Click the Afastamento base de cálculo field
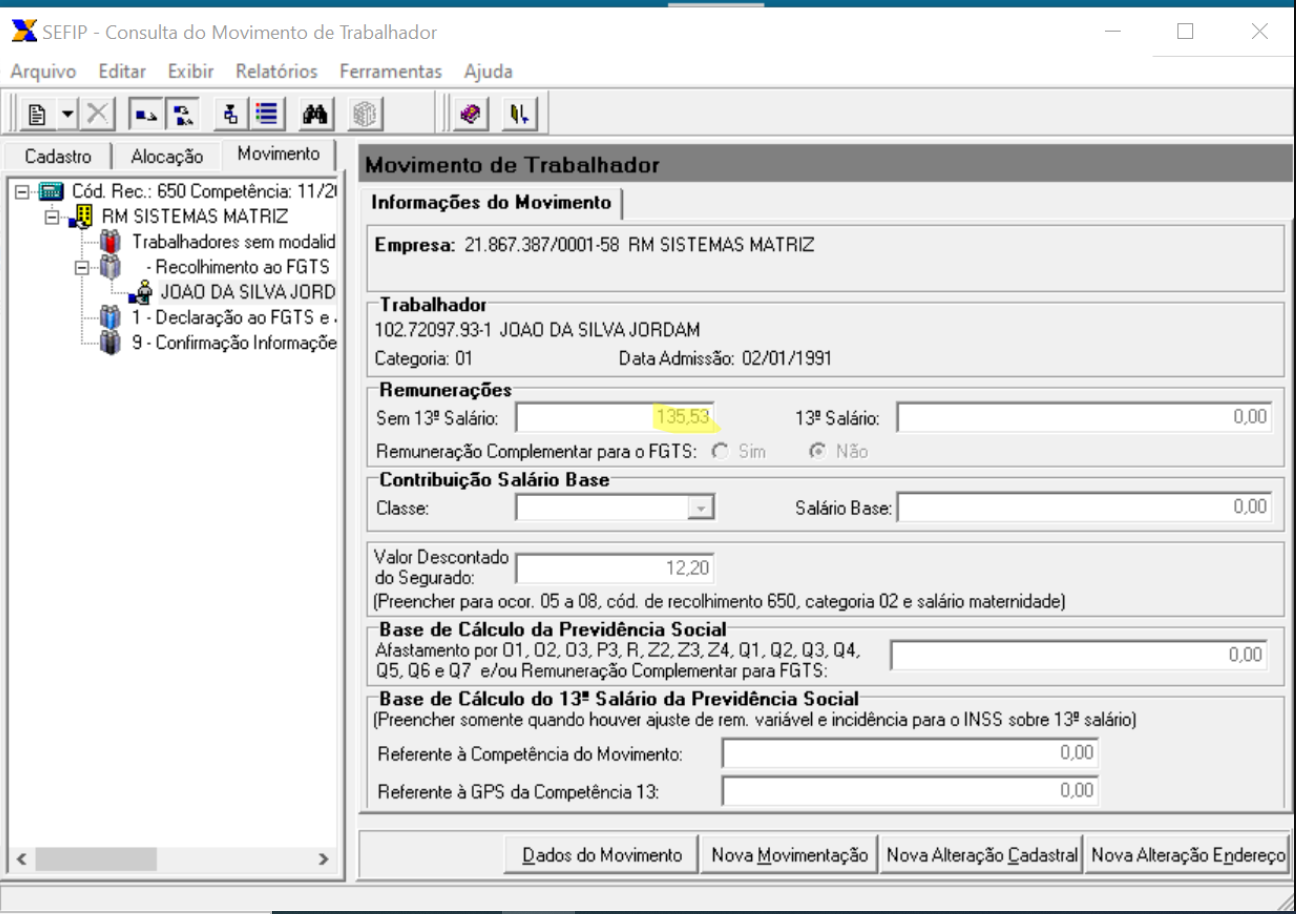This screenshot has width=1296, height=914. click(x=1079, y=654)
